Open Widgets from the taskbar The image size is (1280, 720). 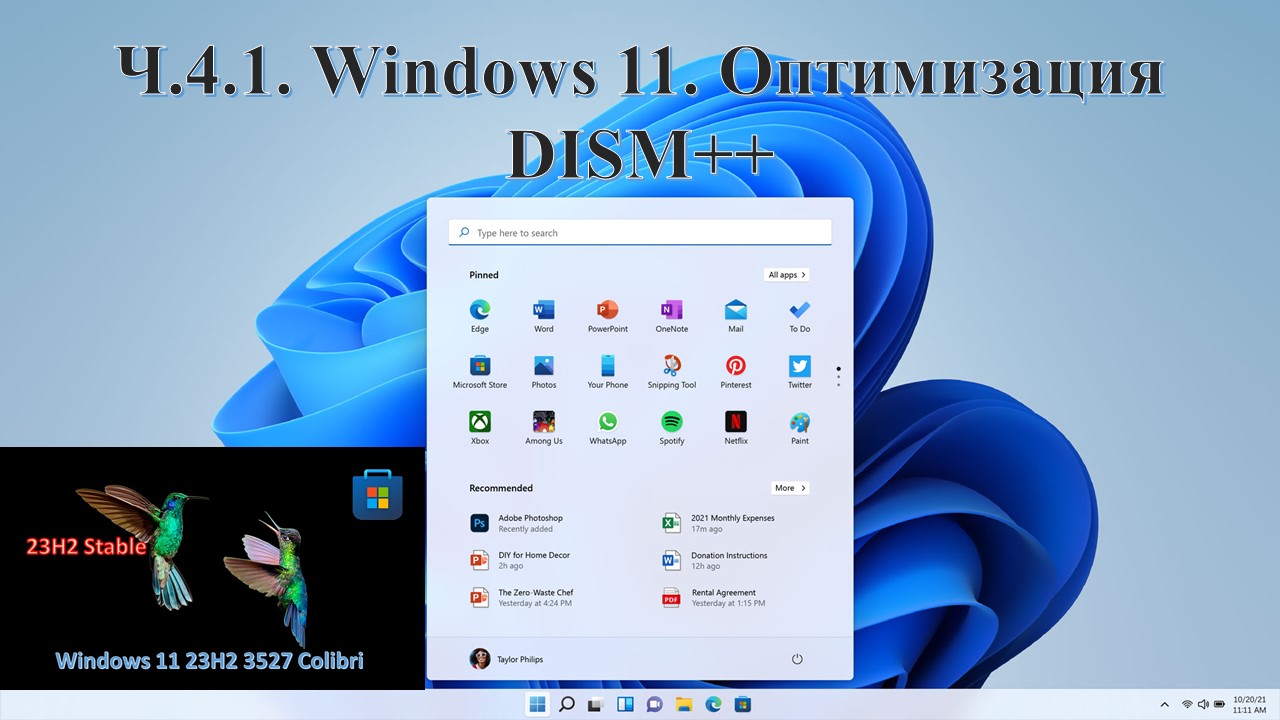pyautogui.click(x=626, y=704)
